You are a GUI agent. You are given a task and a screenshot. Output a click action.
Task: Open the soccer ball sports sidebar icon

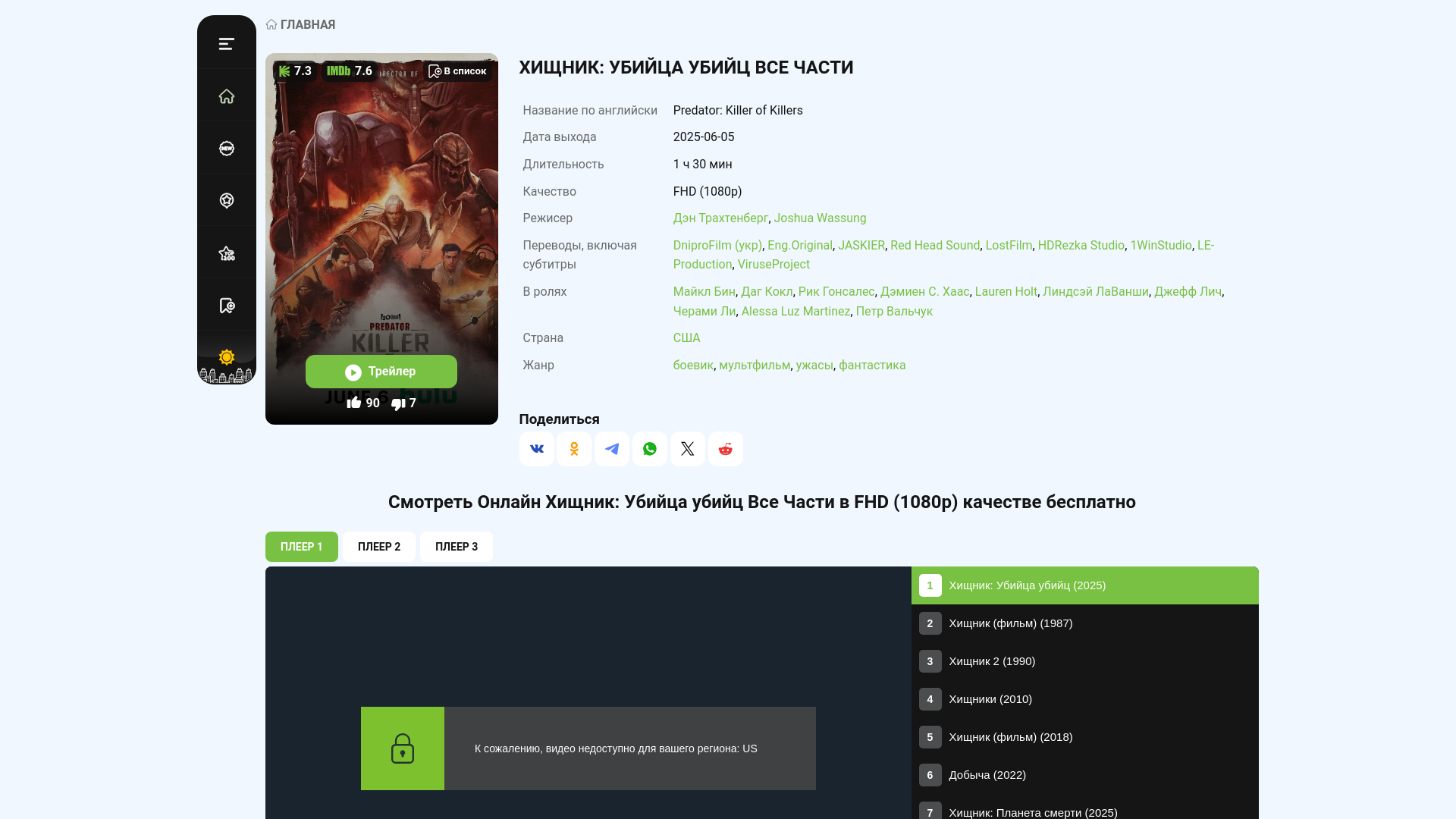point(226,200)
